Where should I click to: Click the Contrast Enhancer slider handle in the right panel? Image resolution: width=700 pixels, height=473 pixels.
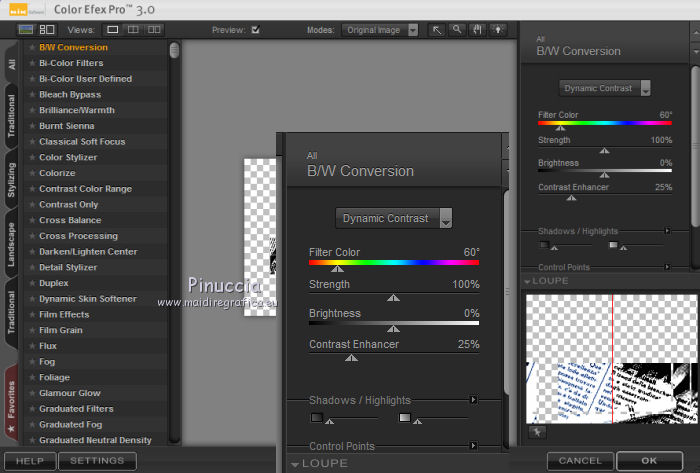click(571, 198)
